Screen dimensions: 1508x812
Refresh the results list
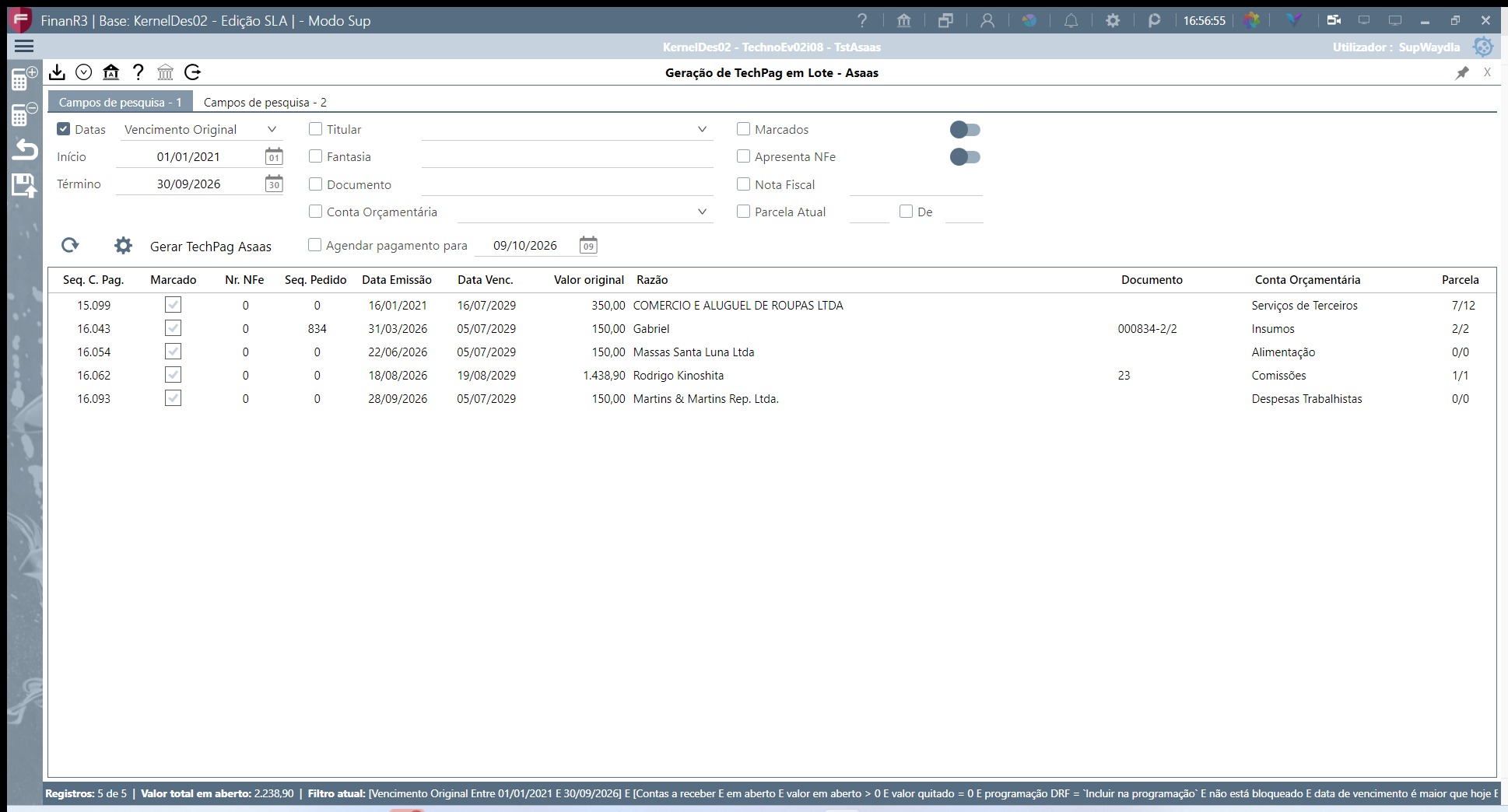click(70, 246)
